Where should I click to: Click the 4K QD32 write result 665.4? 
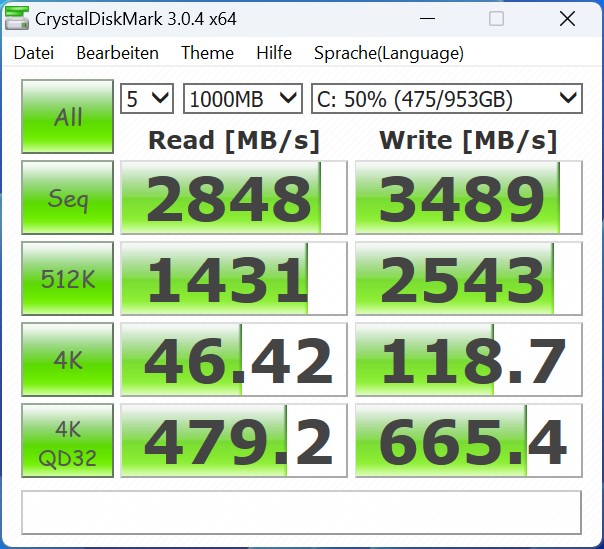click(468, 441)
